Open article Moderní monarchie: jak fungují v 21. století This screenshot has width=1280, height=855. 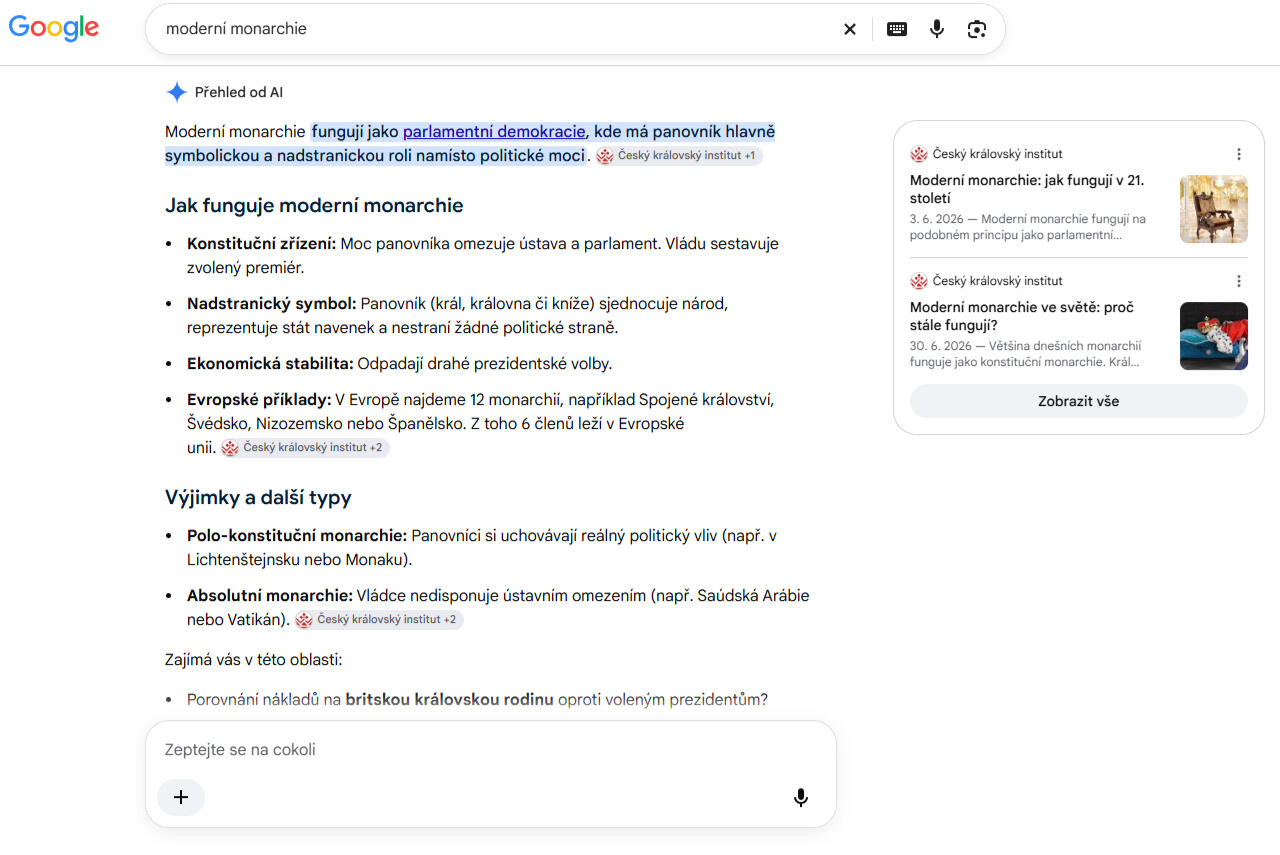1027,189
